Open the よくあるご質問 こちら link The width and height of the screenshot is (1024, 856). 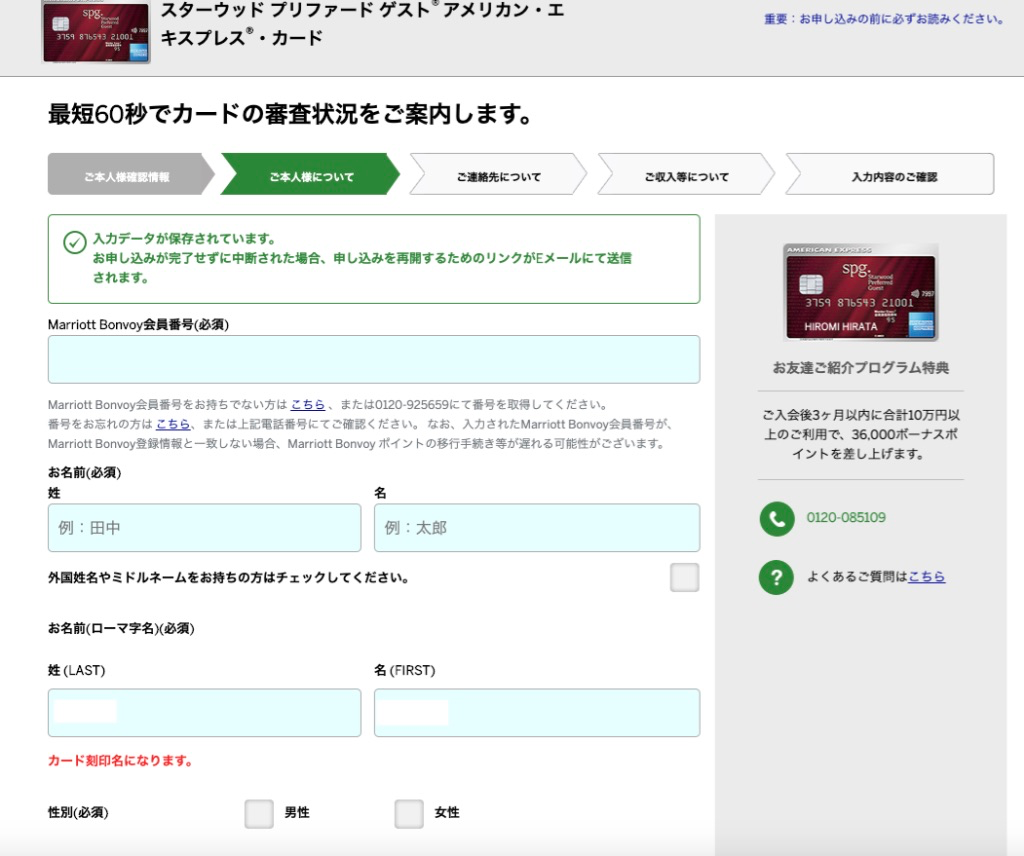tap(925, 577)
